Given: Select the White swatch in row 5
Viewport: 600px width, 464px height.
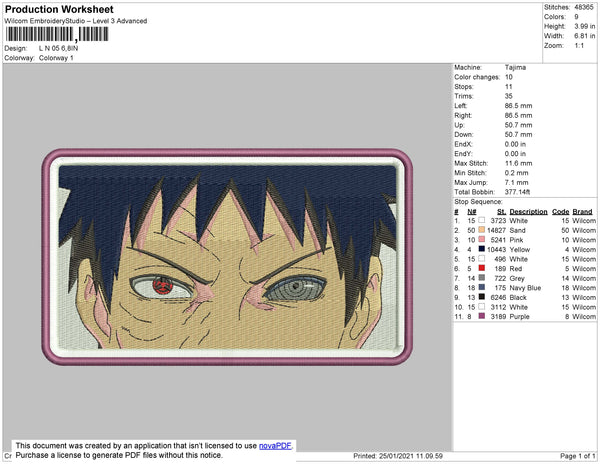Looking at the screenshot, I should [481, 259].
